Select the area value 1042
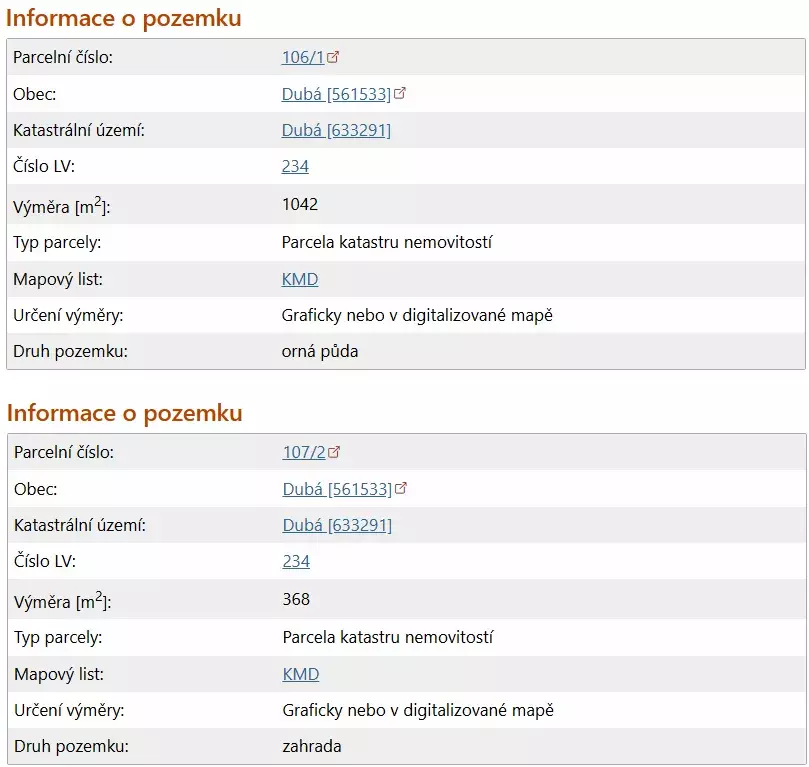 point(300,204)
